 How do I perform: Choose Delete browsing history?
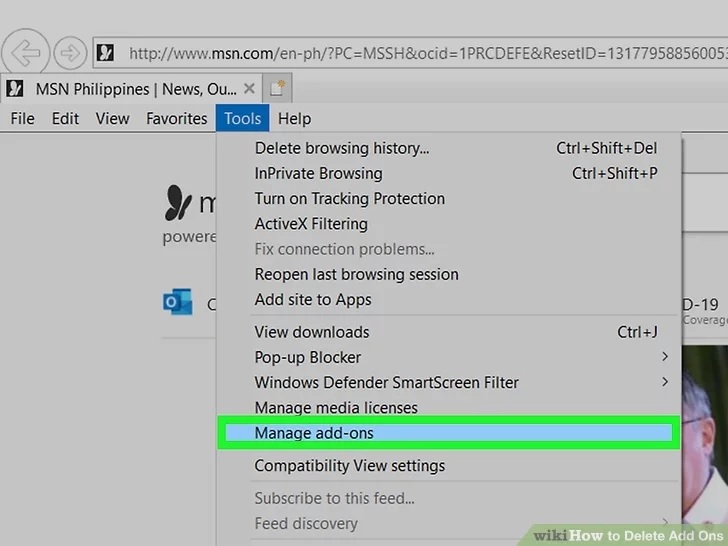coord(449,148)
